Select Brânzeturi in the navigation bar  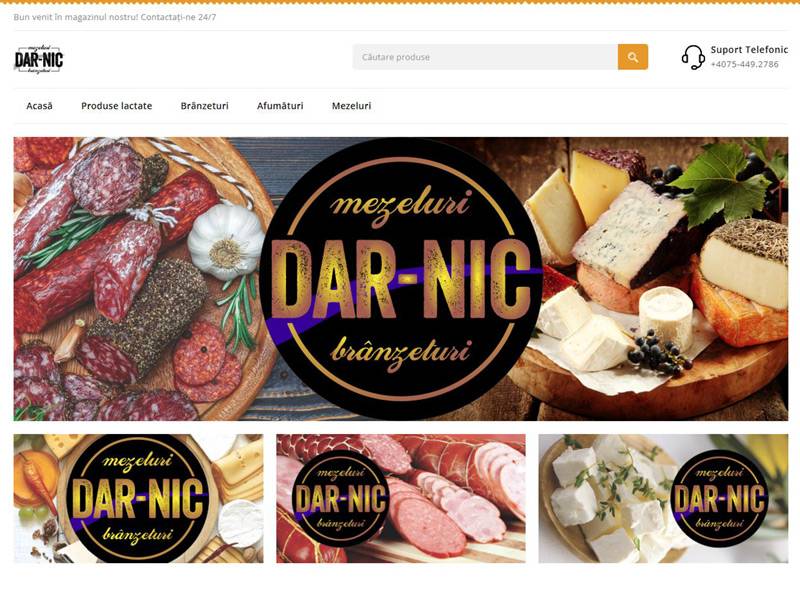tap(205, 106)
